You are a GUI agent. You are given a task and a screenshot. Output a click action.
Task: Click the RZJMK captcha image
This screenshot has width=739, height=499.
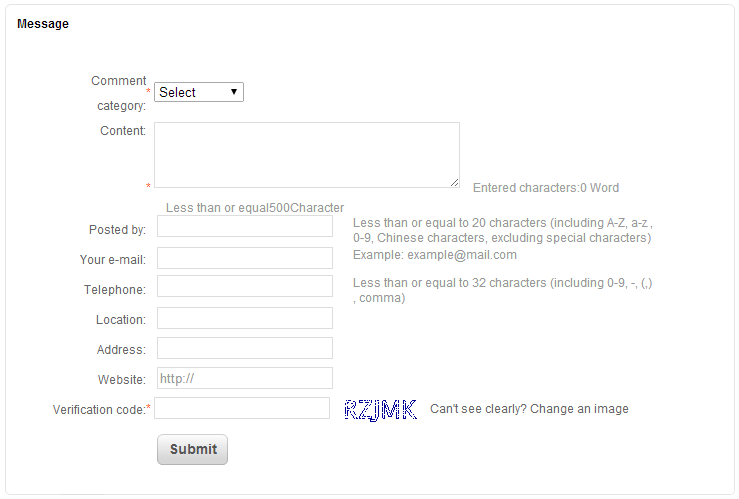(380, 409)
